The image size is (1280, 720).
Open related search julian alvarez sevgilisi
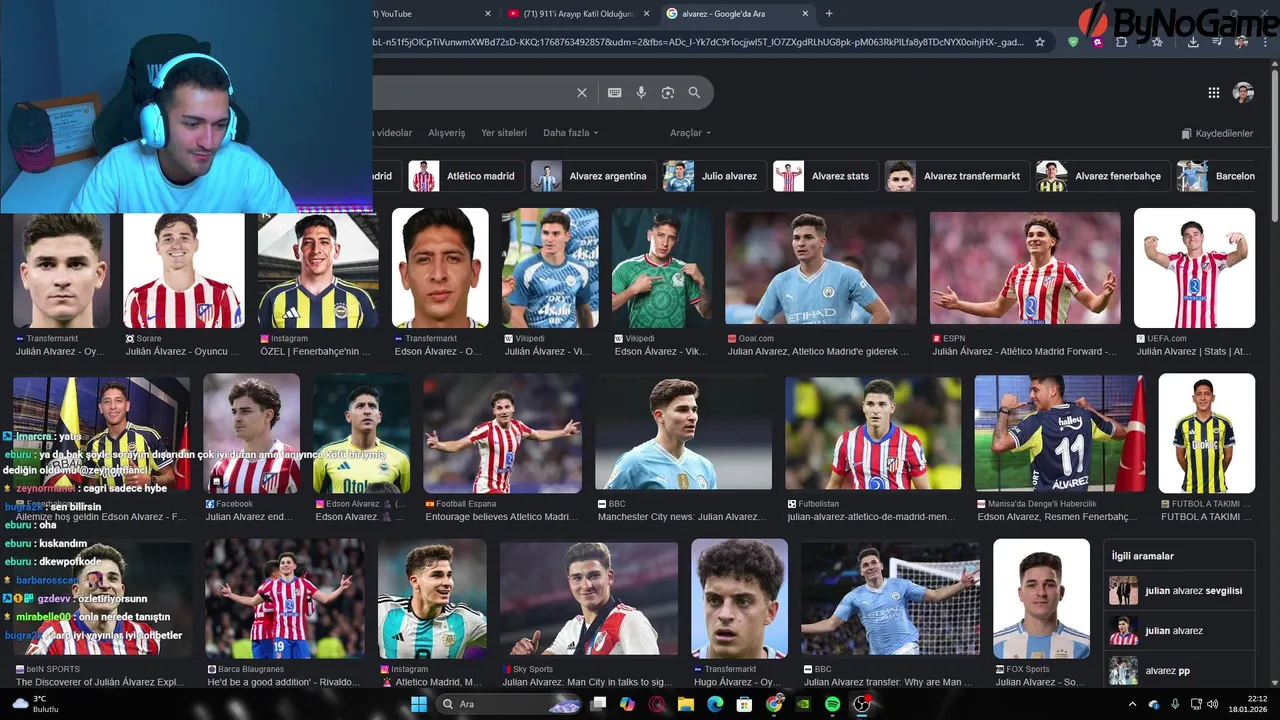coord(1179,591)
